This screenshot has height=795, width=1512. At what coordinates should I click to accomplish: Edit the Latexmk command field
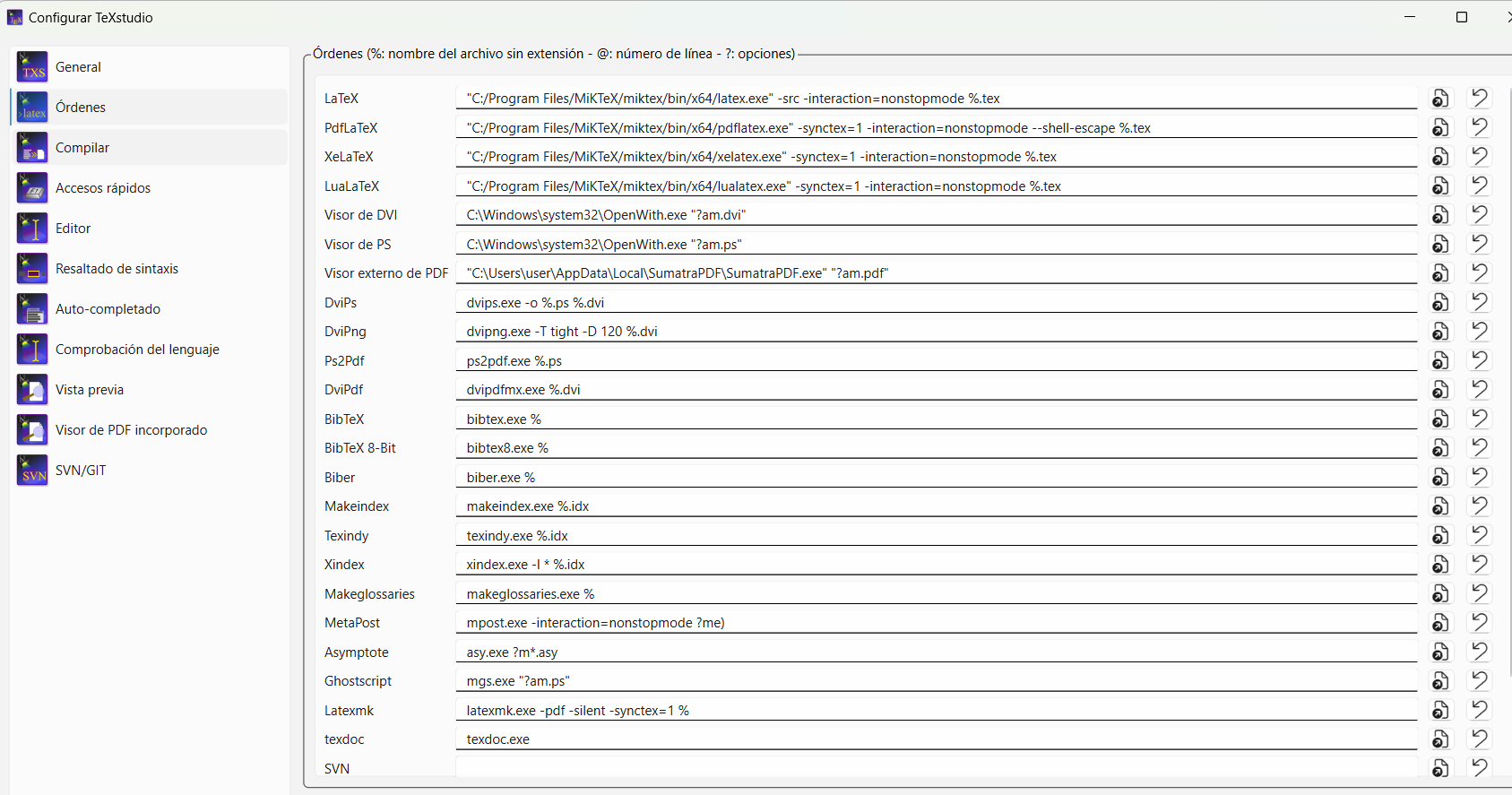[x=937, y=710]
